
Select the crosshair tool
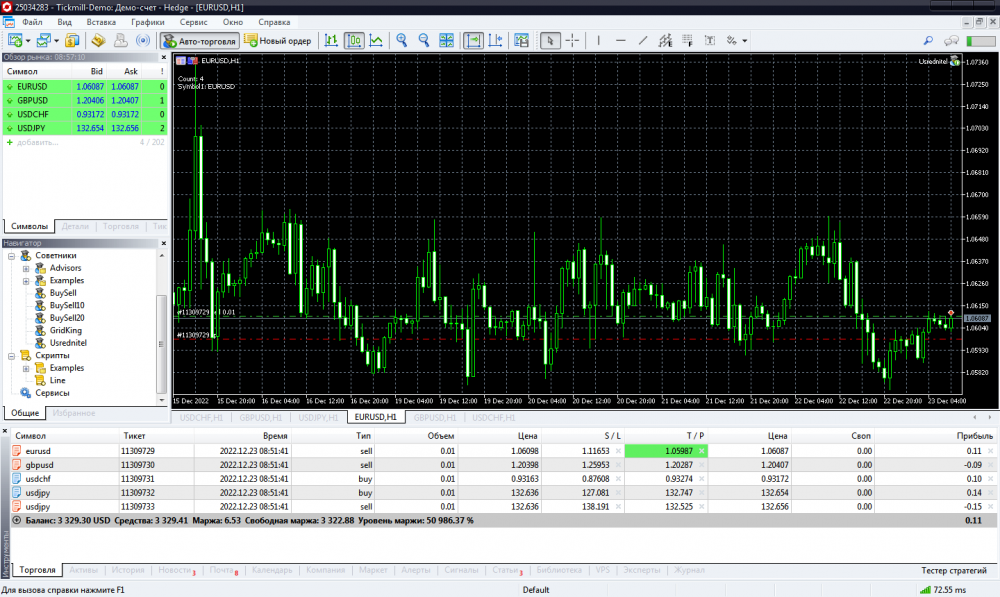572,41
